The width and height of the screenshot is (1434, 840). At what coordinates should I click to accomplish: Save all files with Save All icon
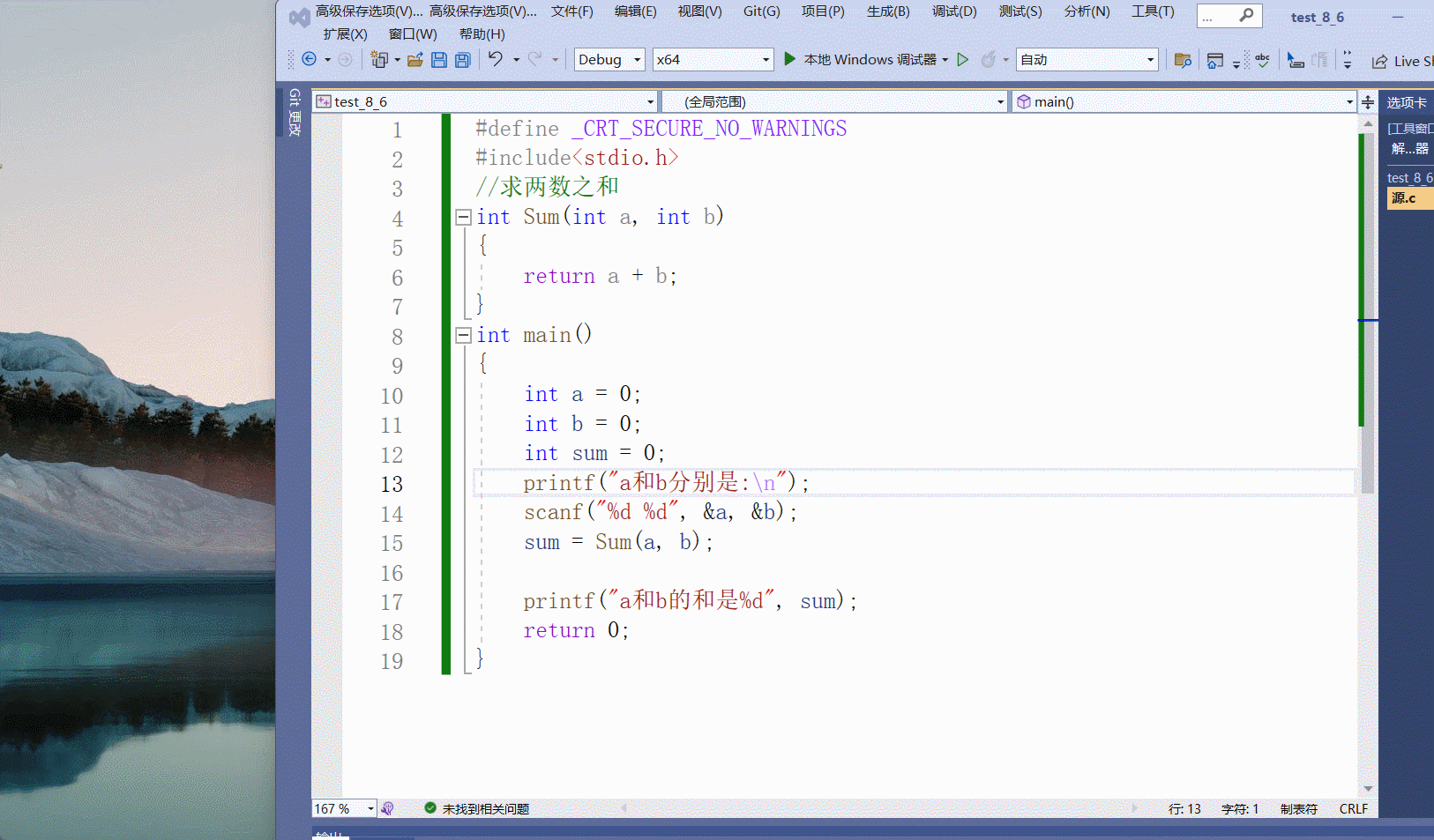[462, 59]
